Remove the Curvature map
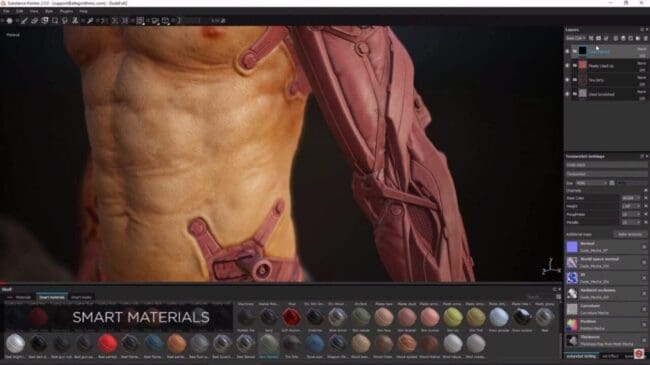The width and height of the screenshot is (650, 365). [x=644, y=309]
